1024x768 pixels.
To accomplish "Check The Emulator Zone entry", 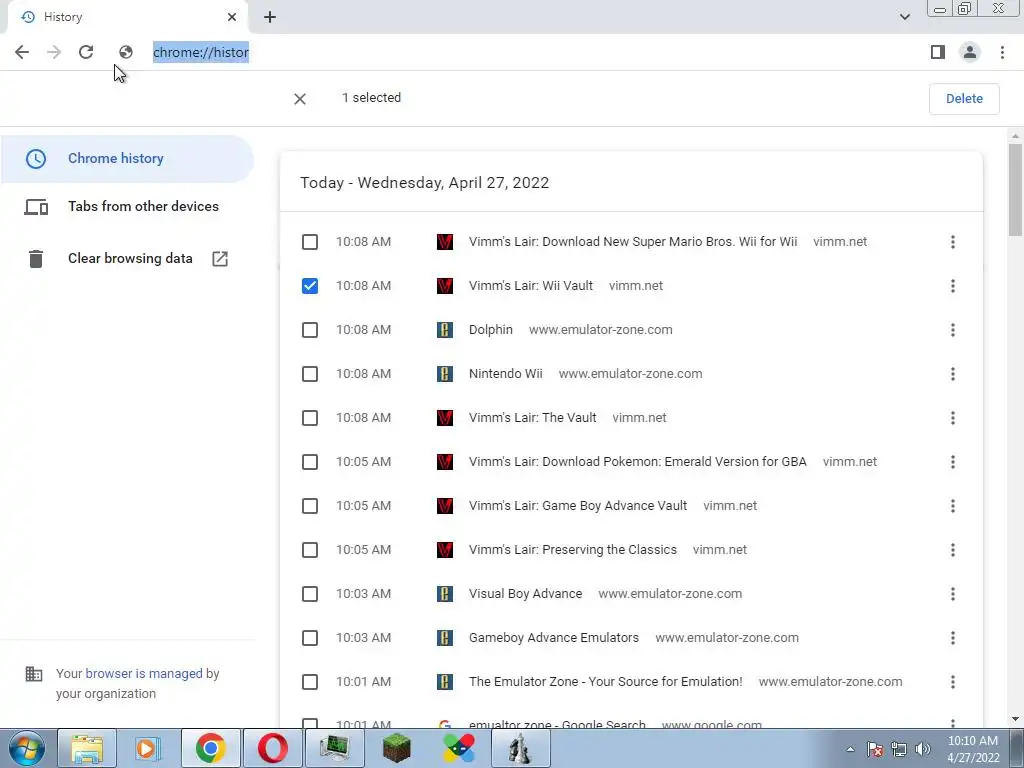I will 310,682.
